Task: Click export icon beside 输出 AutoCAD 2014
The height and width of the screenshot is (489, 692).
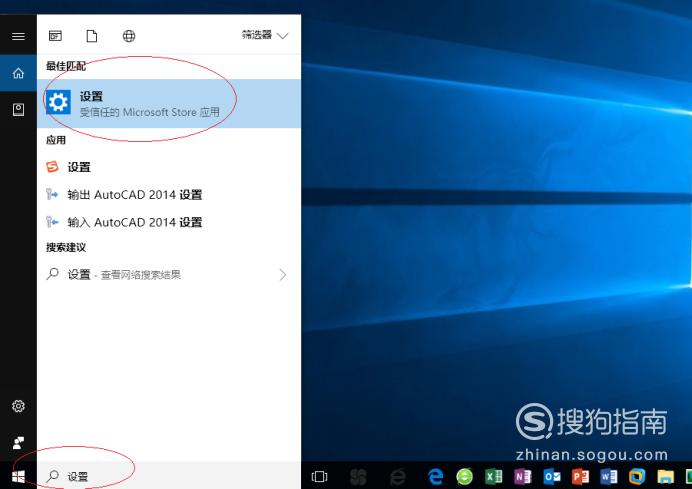Action: click(52, 194)
